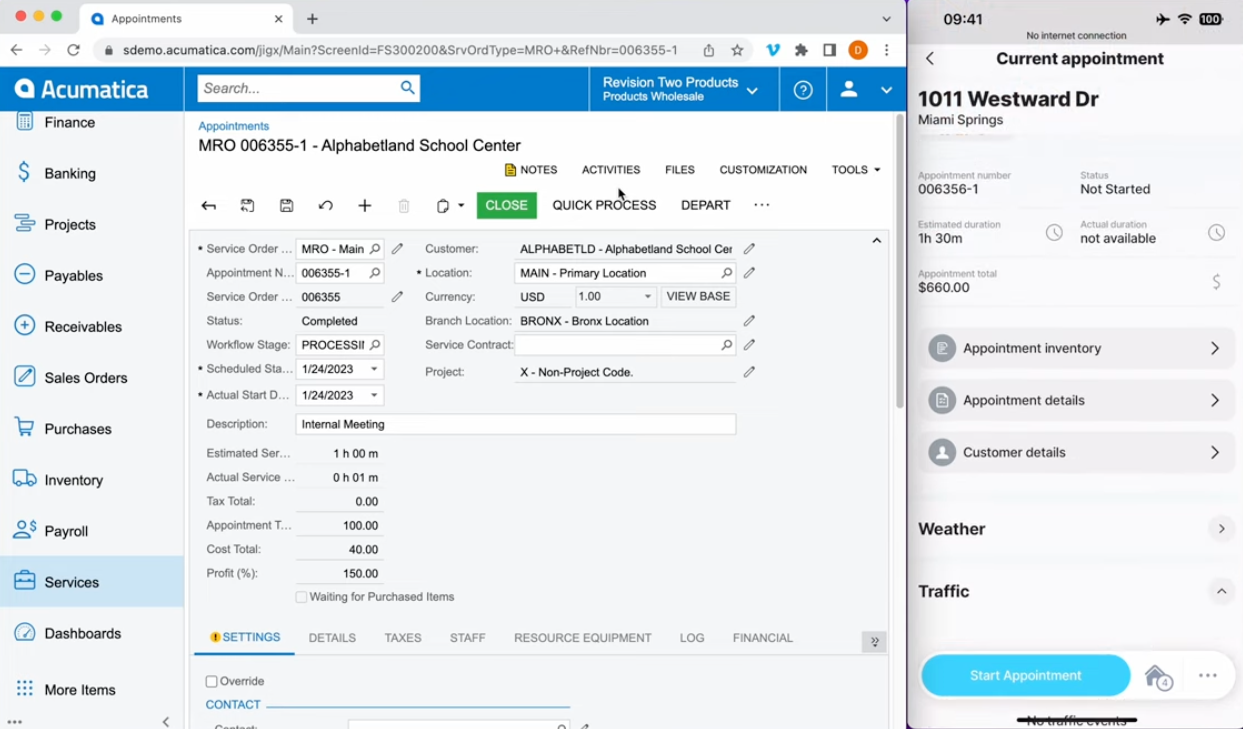Open Customer details row in mobile app
This screenshot has width=1243, height=729.
(1076, 452)
